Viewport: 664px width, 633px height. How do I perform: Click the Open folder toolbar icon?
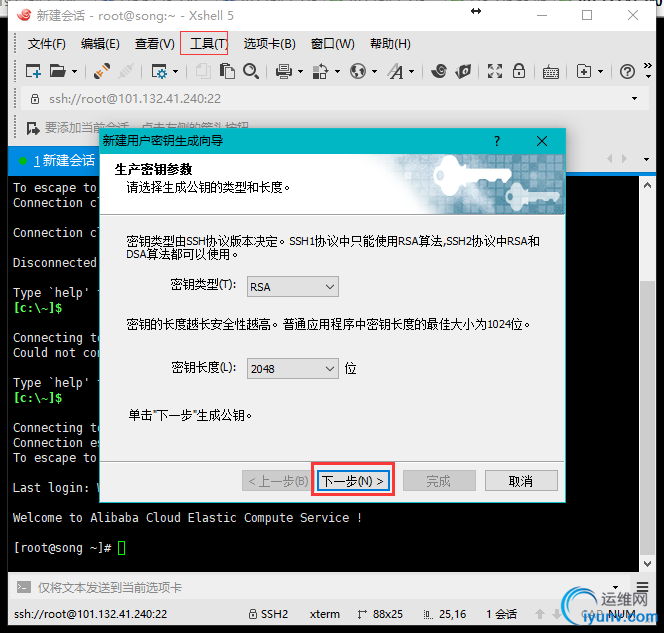click(57, 71)
